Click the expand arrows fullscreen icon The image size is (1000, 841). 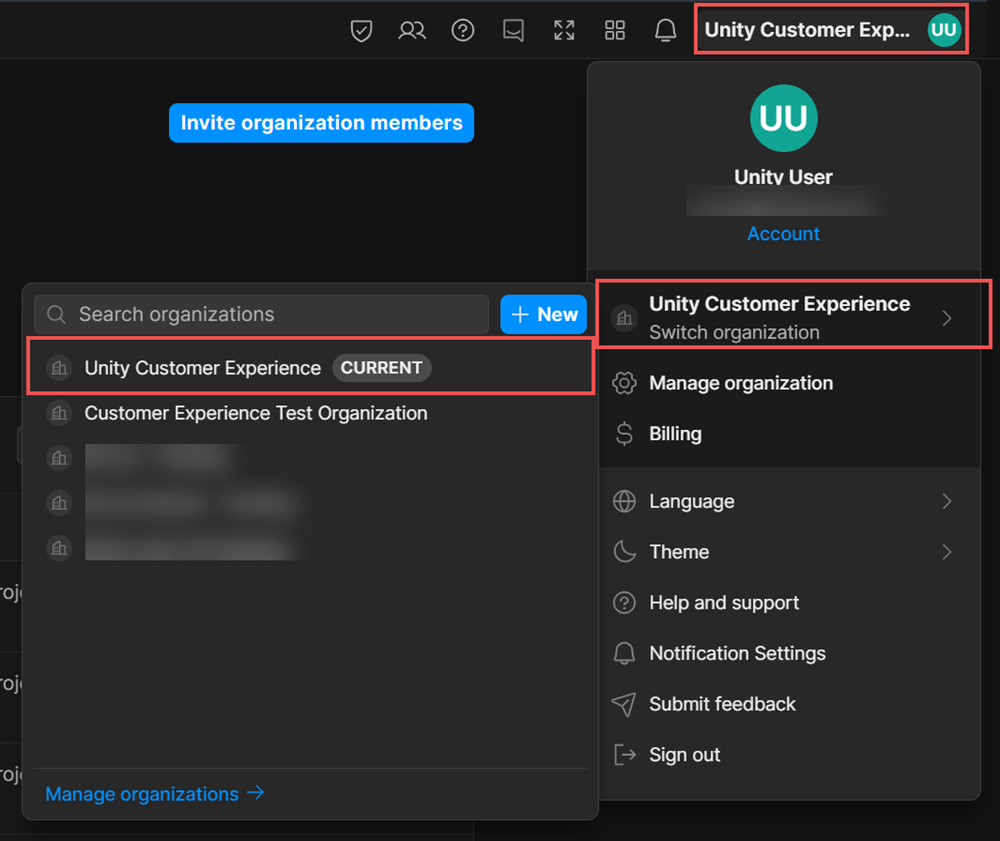[x=564, y=30]
